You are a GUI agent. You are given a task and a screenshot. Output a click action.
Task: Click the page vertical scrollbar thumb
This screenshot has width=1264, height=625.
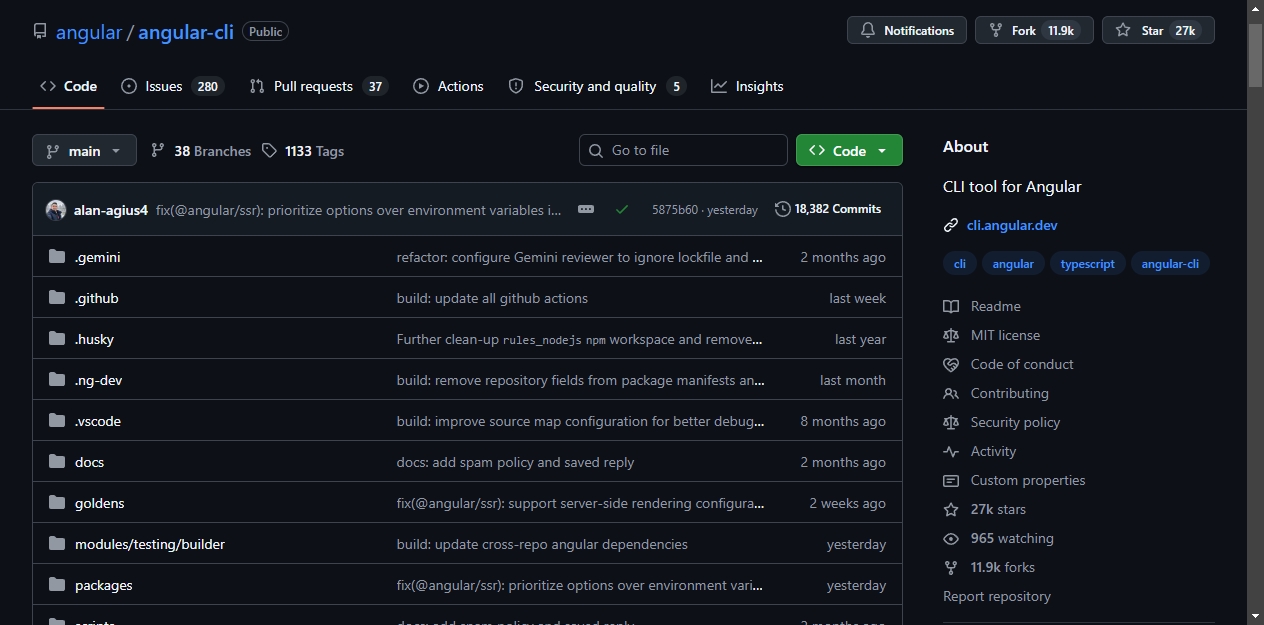pos(1256,56)
